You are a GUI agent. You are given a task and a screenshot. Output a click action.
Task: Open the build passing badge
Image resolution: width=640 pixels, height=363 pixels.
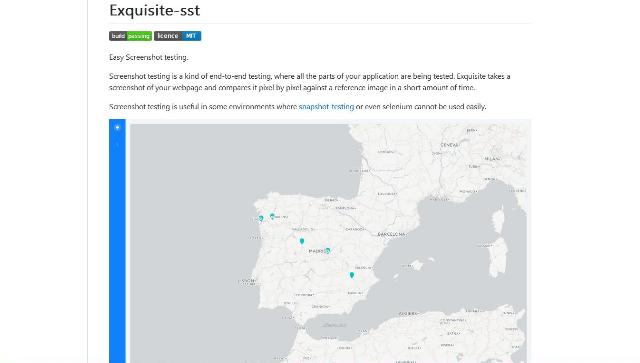[131, 36]
